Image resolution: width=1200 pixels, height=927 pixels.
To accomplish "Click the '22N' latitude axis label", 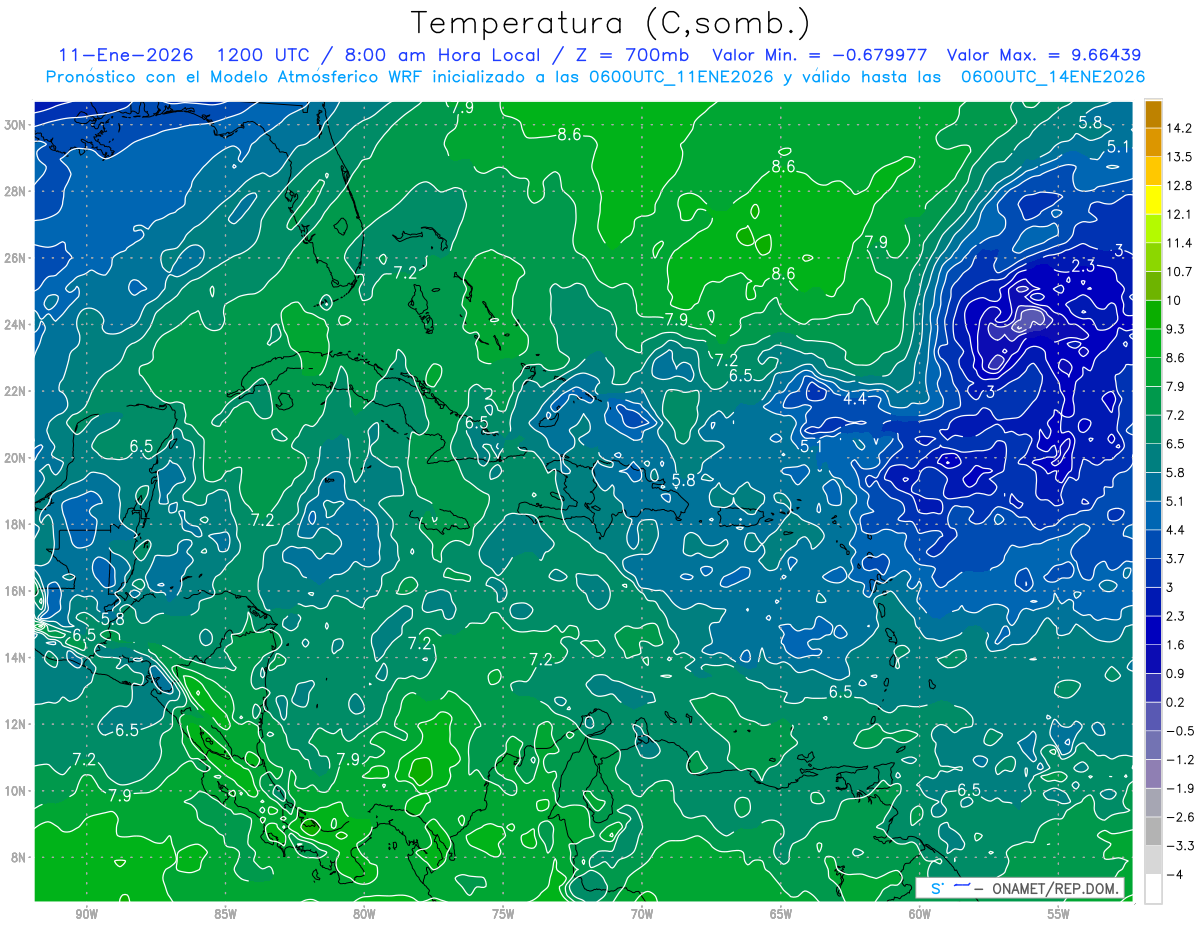I will pos(15,391).
